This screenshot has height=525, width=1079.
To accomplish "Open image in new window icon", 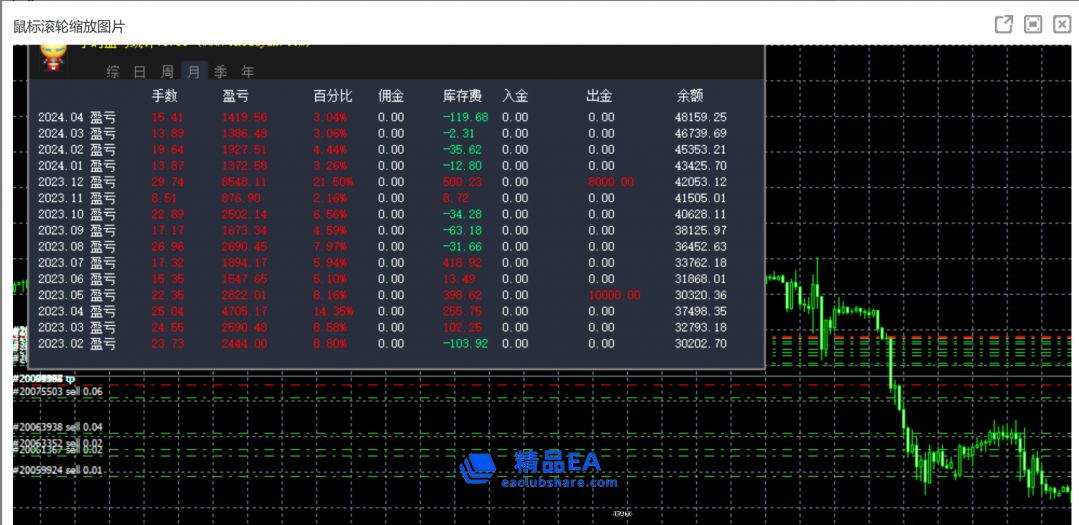I will coord(1003,25).
